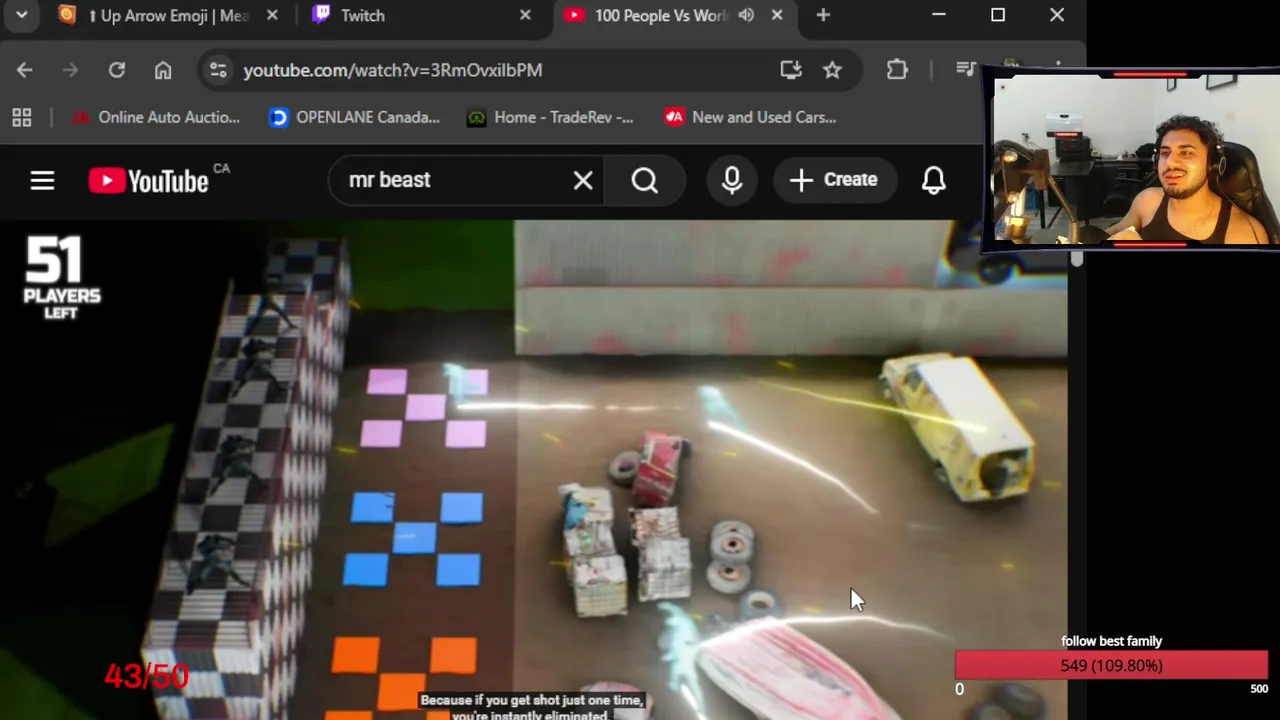Install app icon in address bar
This screenshot has height=720, width=1280.
tap(791, 70)
